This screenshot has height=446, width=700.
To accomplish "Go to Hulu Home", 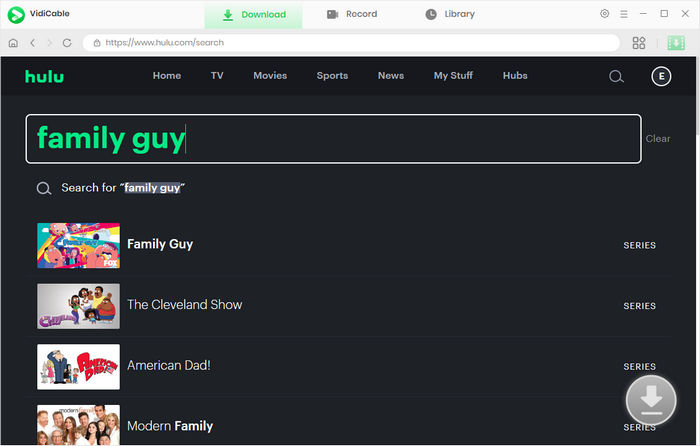I will point(167,76).
